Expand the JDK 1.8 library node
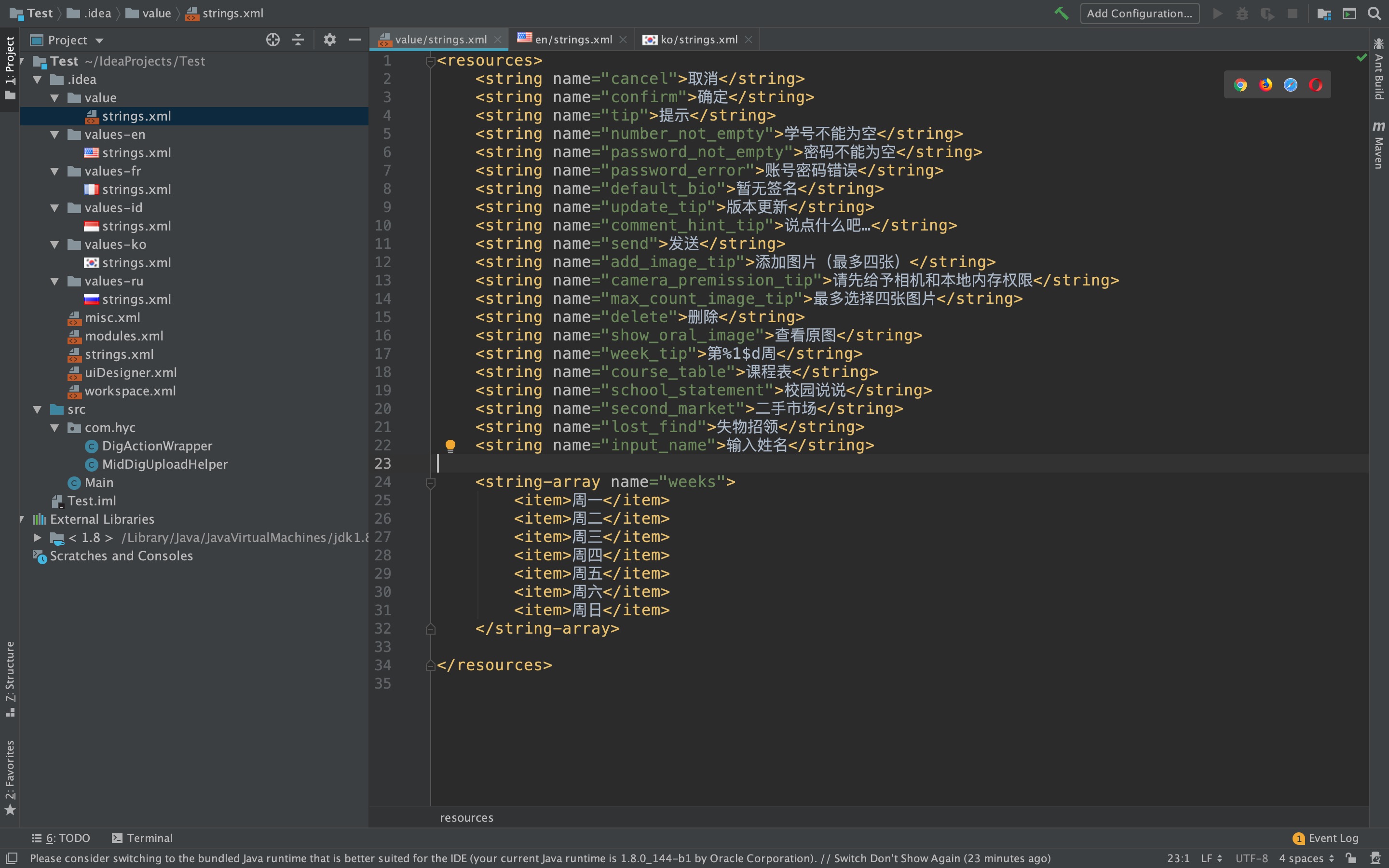Viewport: 1389px width, 868px height. point(37,537)
